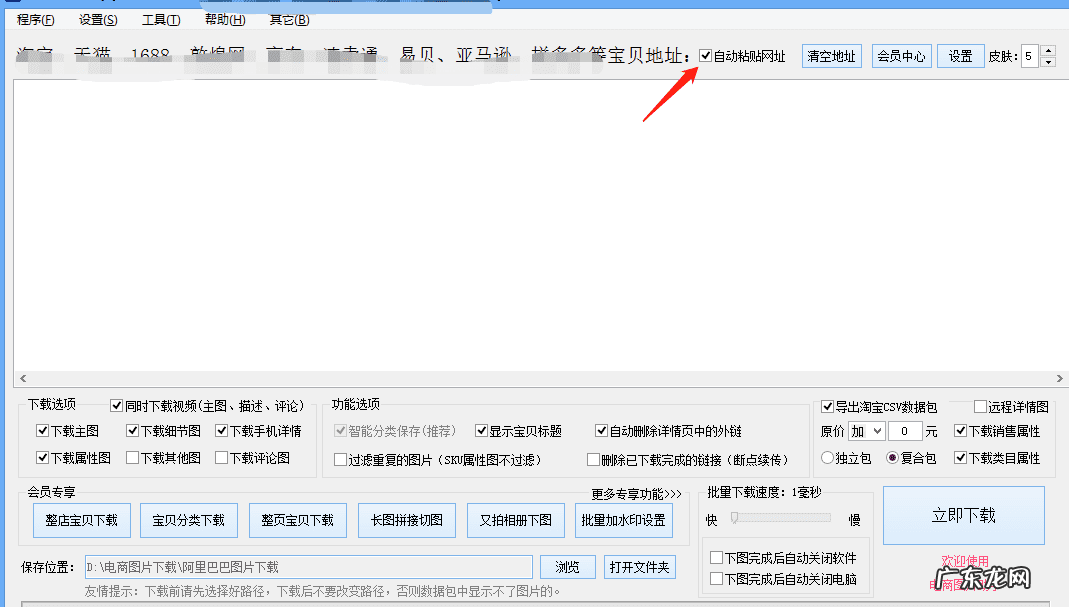Click 整店宝贝下载 for whole-store download

81,520
